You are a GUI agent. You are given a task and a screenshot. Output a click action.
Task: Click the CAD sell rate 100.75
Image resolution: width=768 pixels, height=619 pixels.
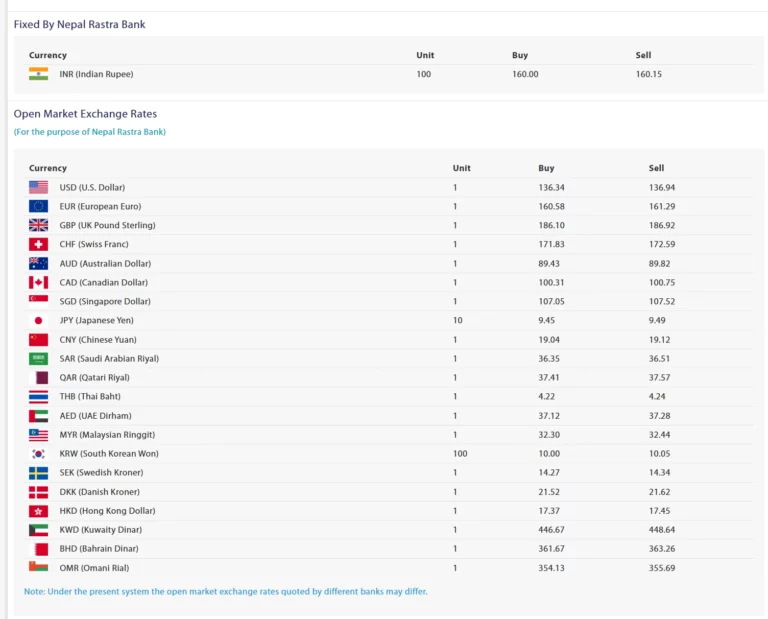(x=662, y=283)
